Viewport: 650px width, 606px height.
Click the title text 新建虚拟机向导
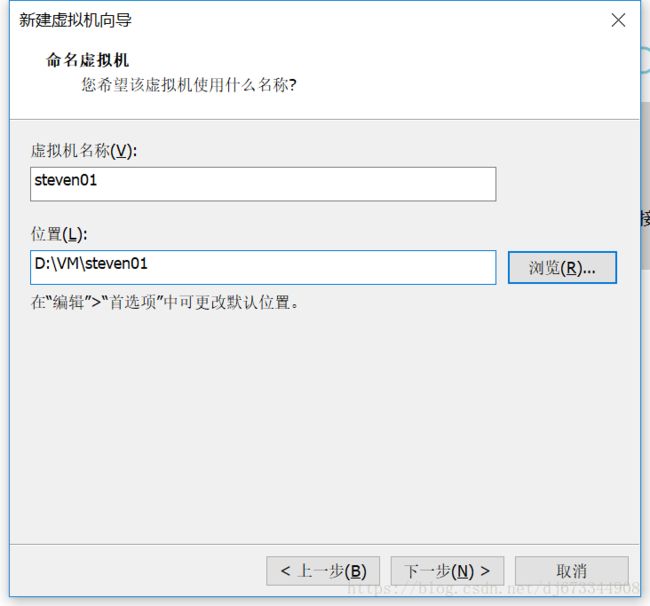(x=75, y=20)
